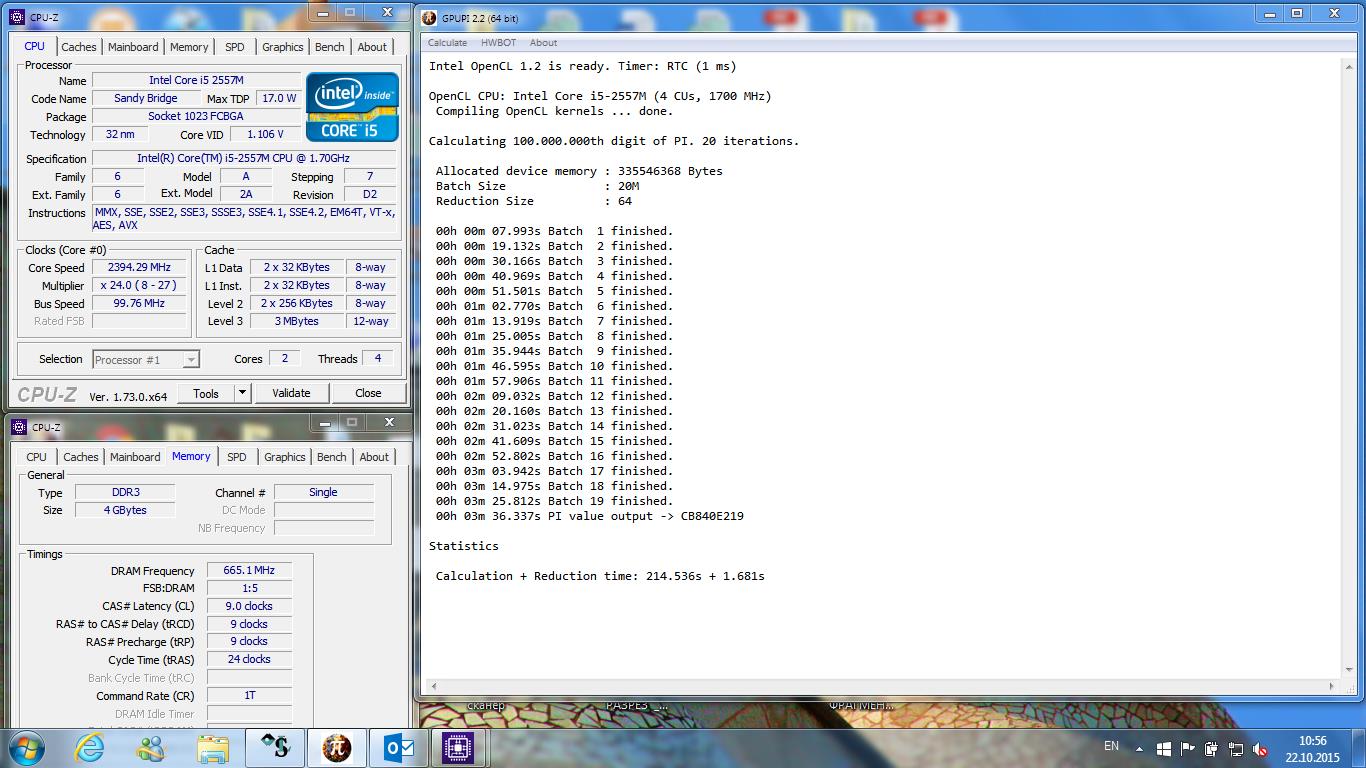This screenshot has height=768, width=1366.
Task: Switch to GPUPI via its taskbar icon
Action: tap(337, 747)
